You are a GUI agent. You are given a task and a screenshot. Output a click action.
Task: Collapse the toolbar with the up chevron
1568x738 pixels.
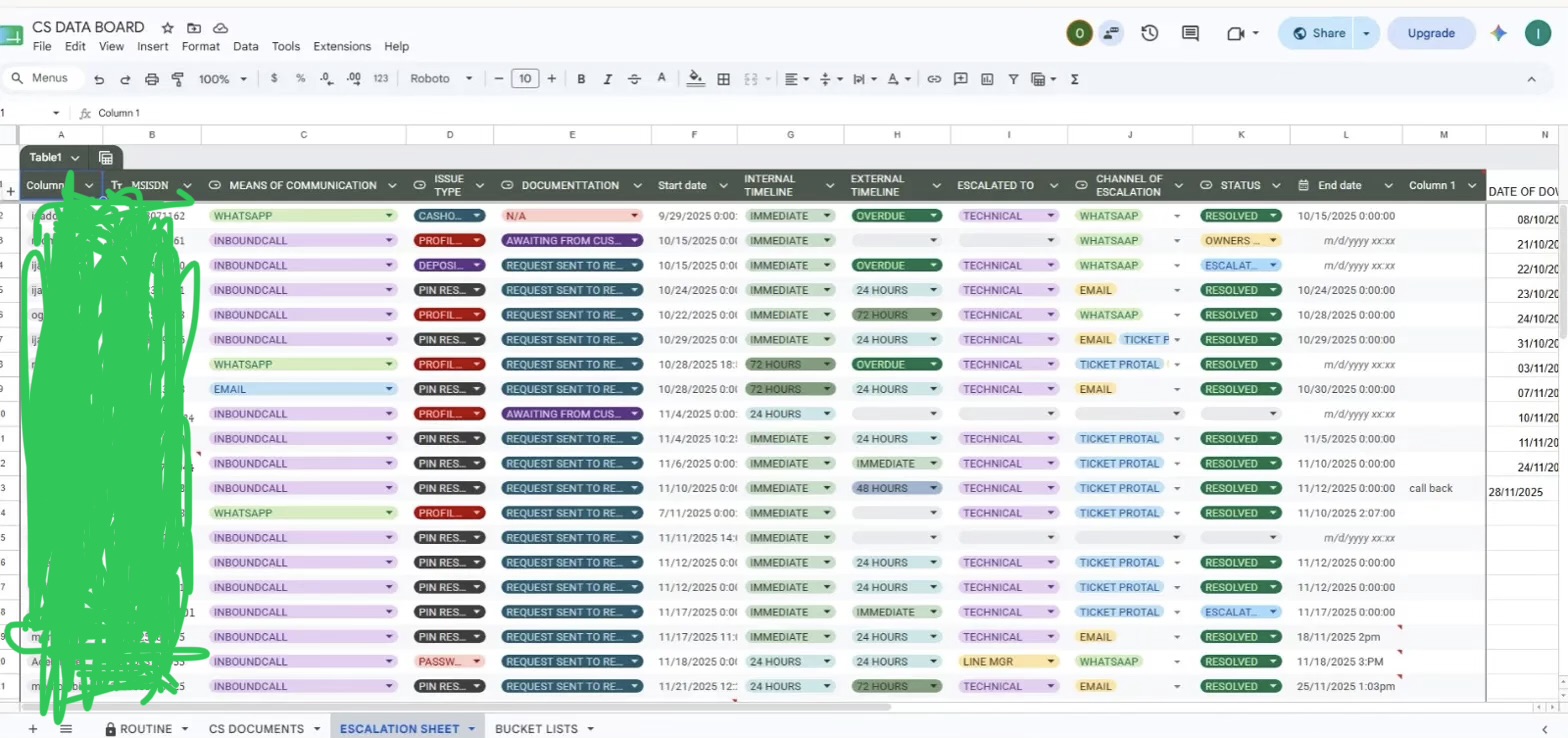coord(1531,79)
